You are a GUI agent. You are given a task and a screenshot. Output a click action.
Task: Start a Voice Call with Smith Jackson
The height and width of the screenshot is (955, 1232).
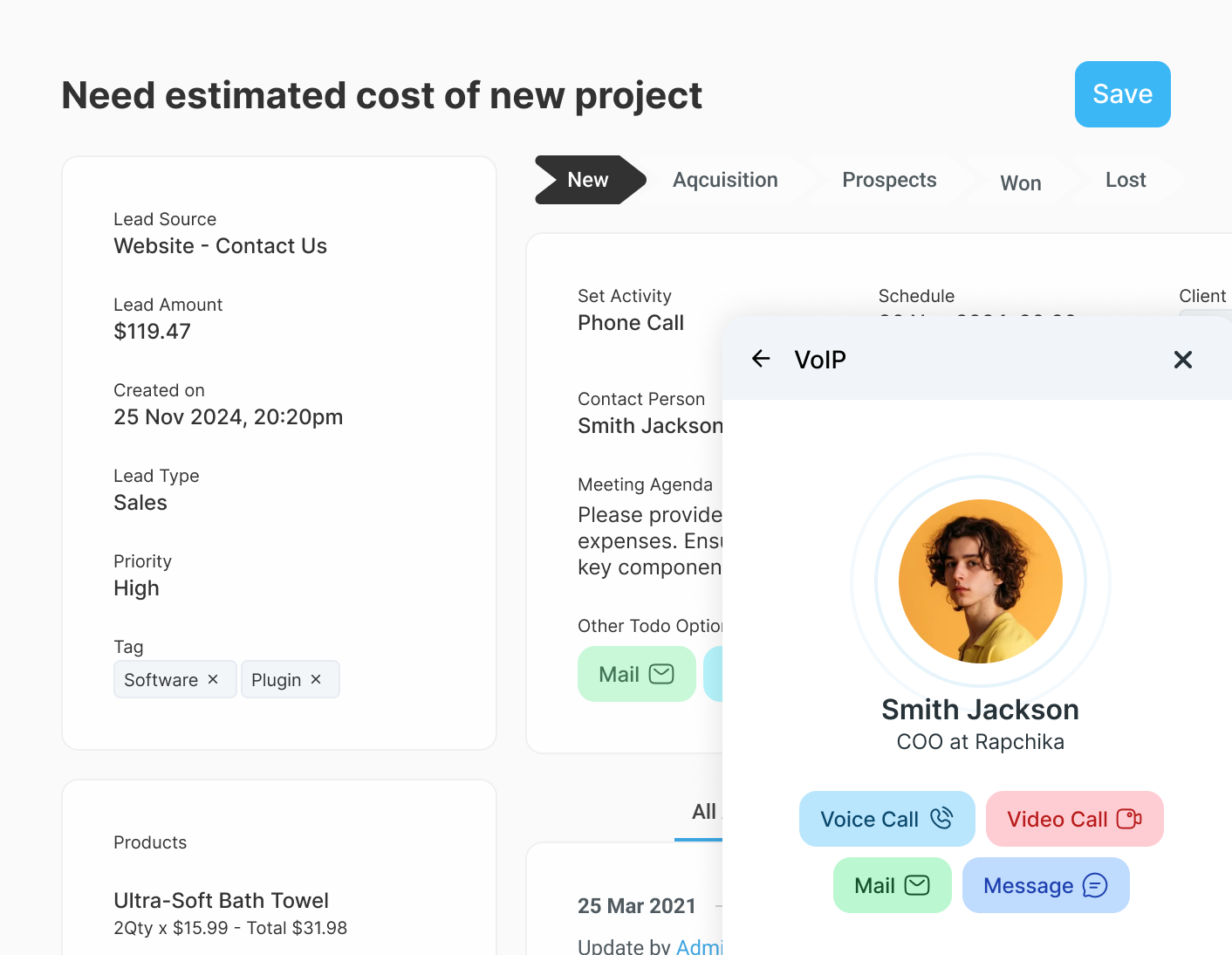coord(886,819)
